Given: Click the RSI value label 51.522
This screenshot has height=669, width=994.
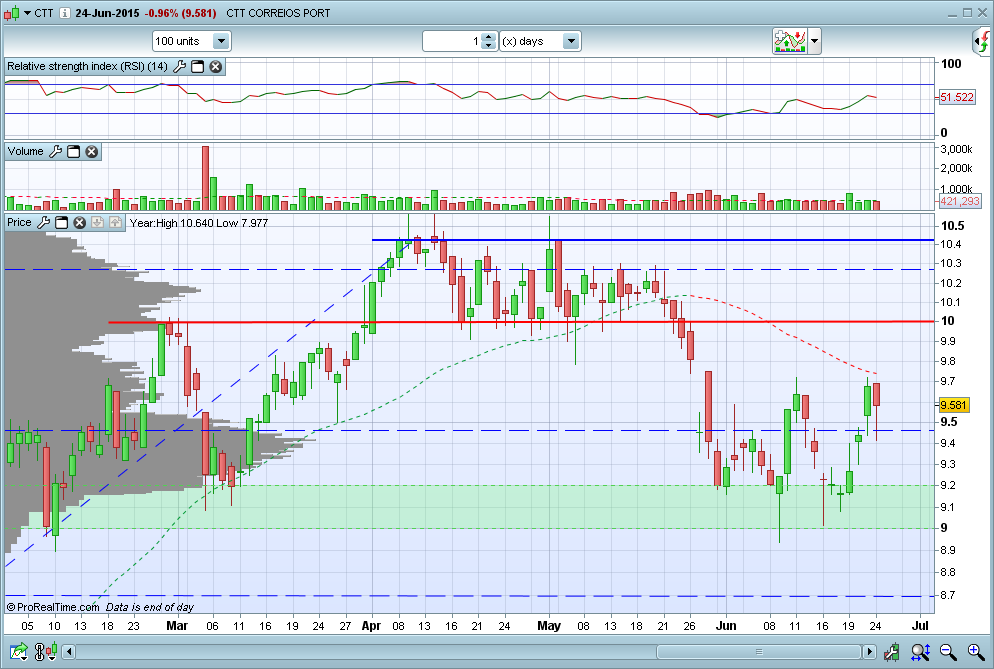Looking at the screenshot, I should coord(957,97).
